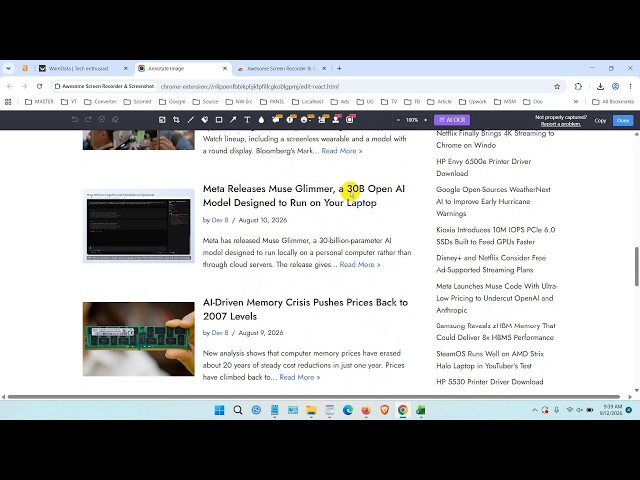Open the RAM module article thumbnail
The image size is (640, 480).
click(139, 339)
